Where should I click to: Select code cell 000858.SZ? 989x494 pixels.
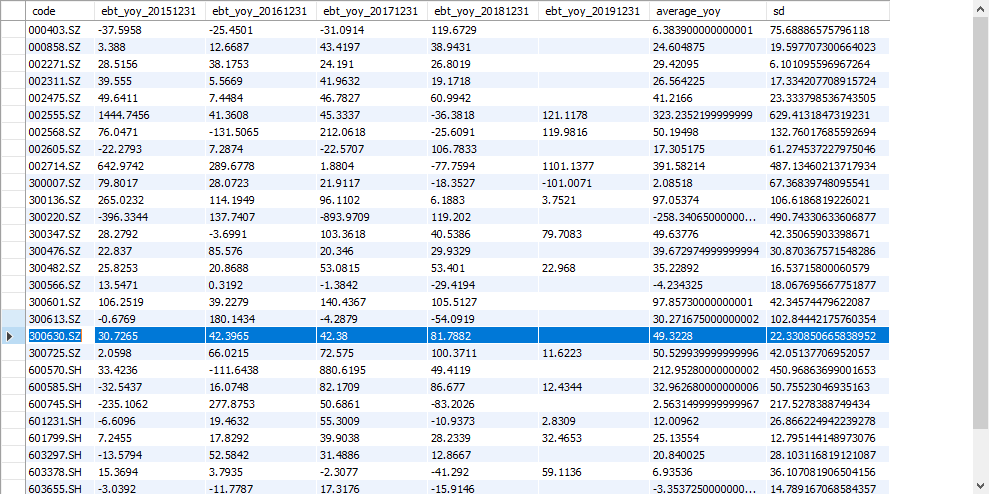pos(61,47)
